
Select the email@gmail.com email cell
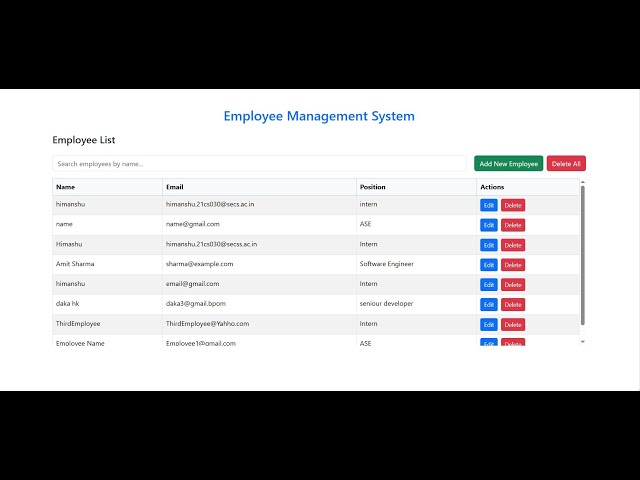coord(259,284)
